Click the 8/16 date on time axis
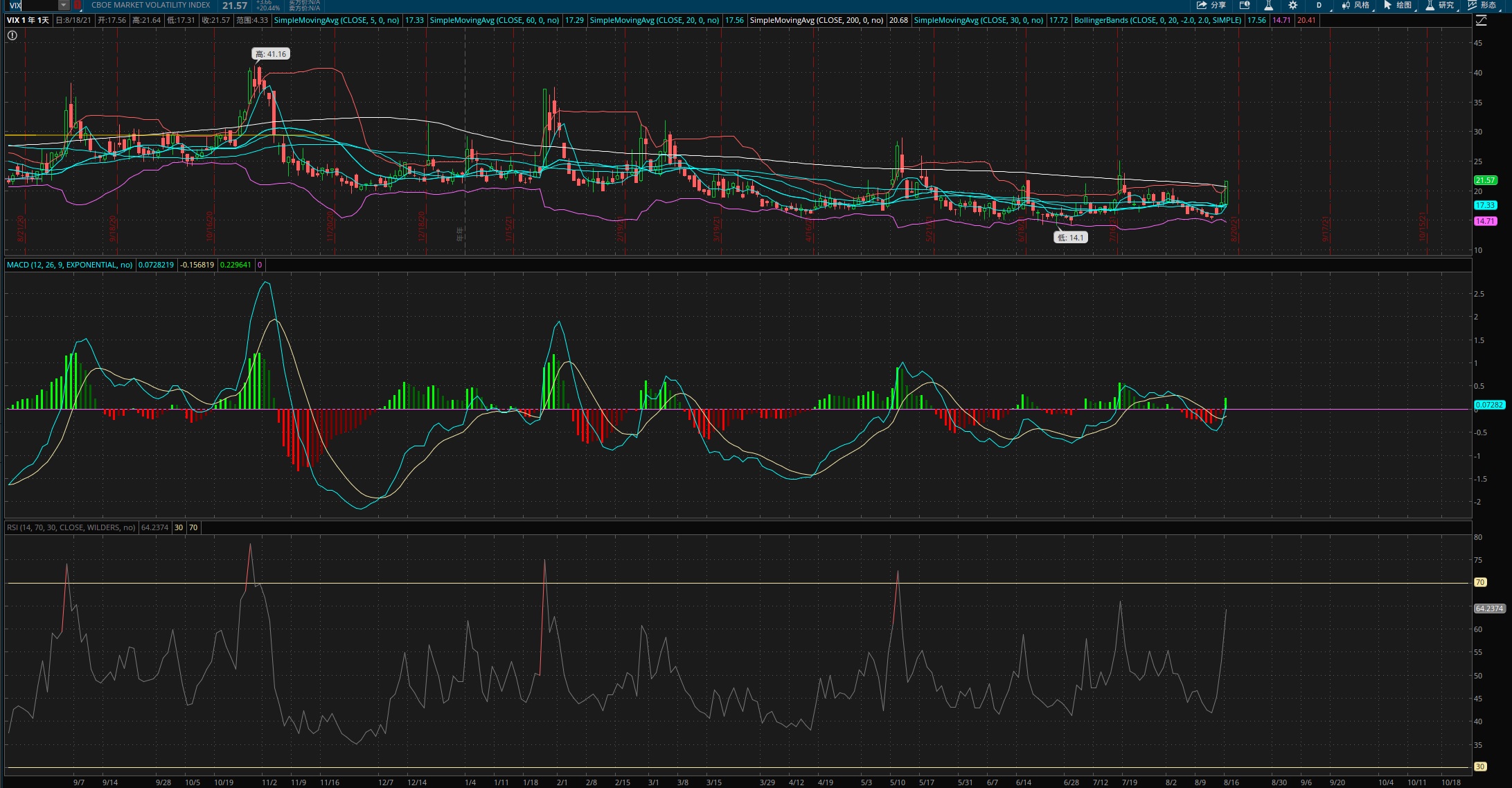The image size is (1512, 788). [x=1231, y=782]
